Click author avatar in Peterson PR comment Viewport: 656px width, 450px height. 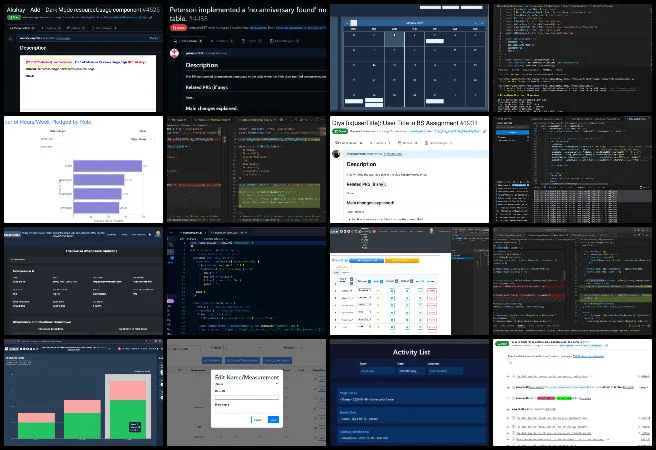(x=174, y=53)
